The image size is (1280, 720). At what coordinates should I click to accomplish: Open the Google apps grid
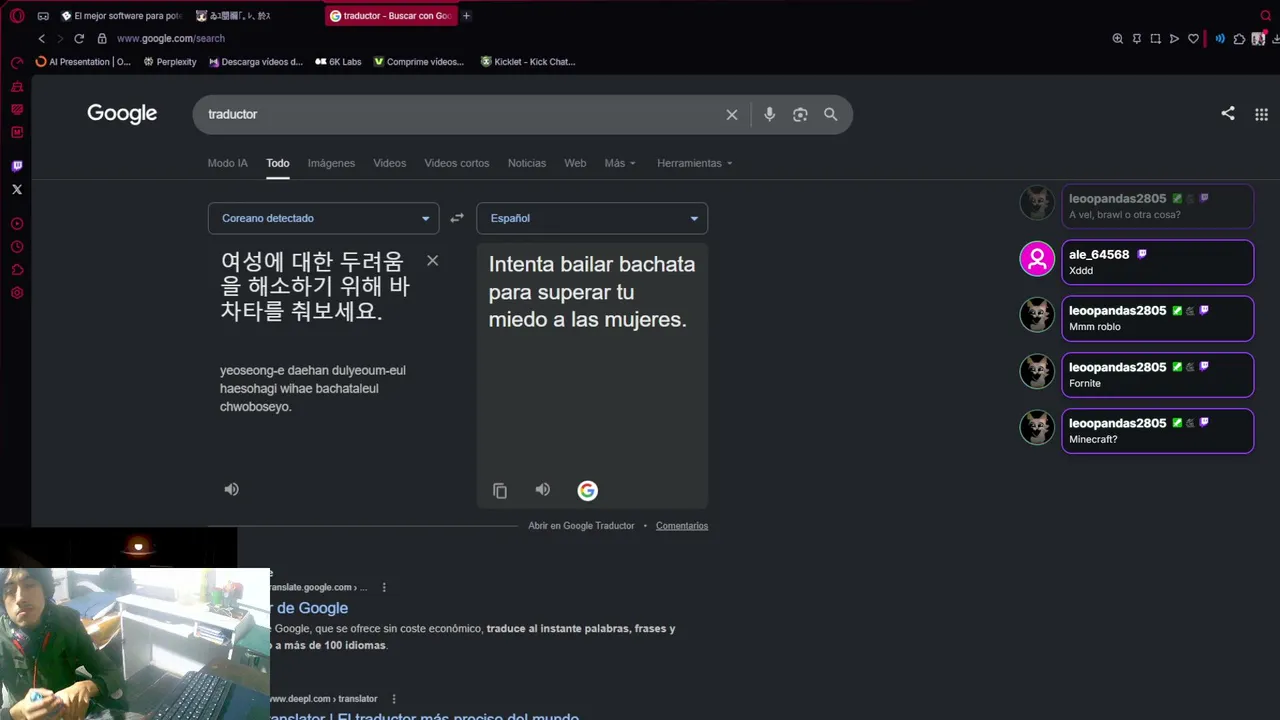[x=1261, y=114]
